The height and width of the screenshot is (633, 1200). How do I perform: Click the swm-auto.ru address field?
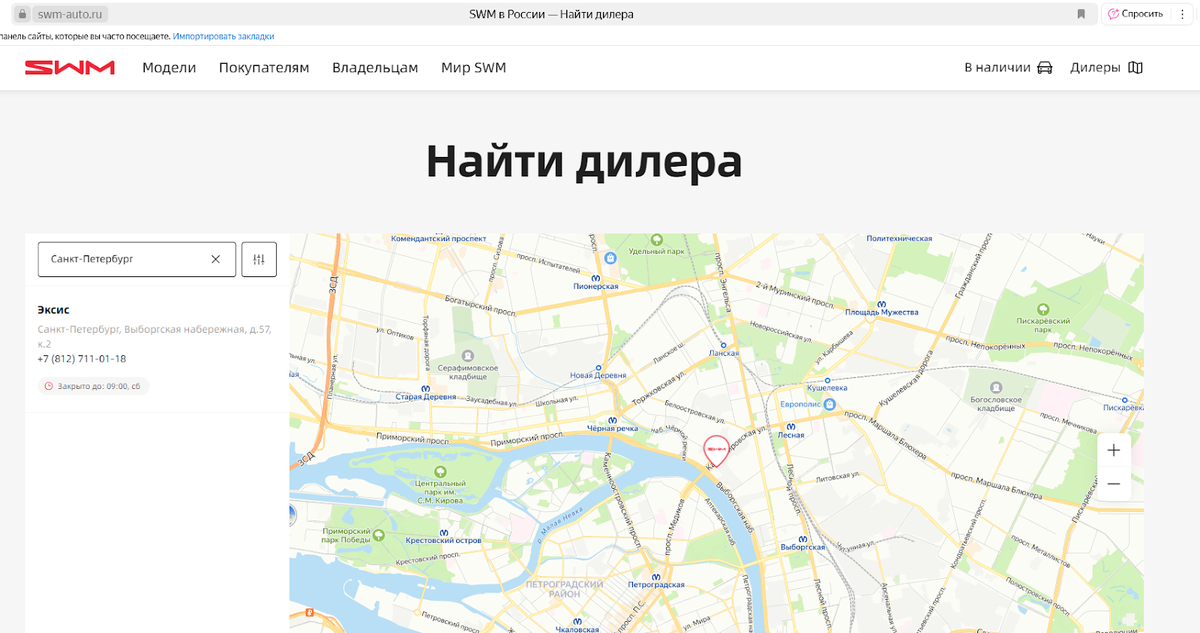tap(68, 14)
